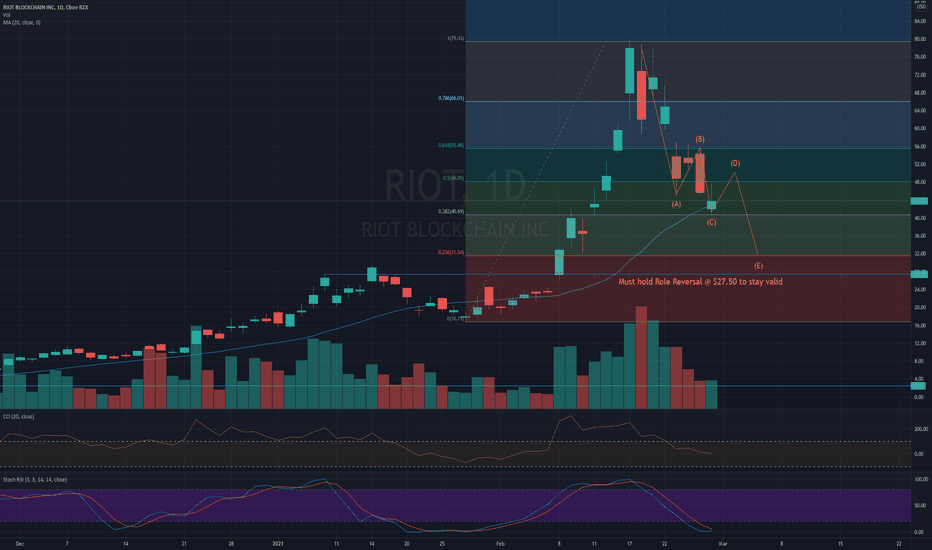Select the (E) wave label
The image size is (932, 550).
[x=758, y=266]
